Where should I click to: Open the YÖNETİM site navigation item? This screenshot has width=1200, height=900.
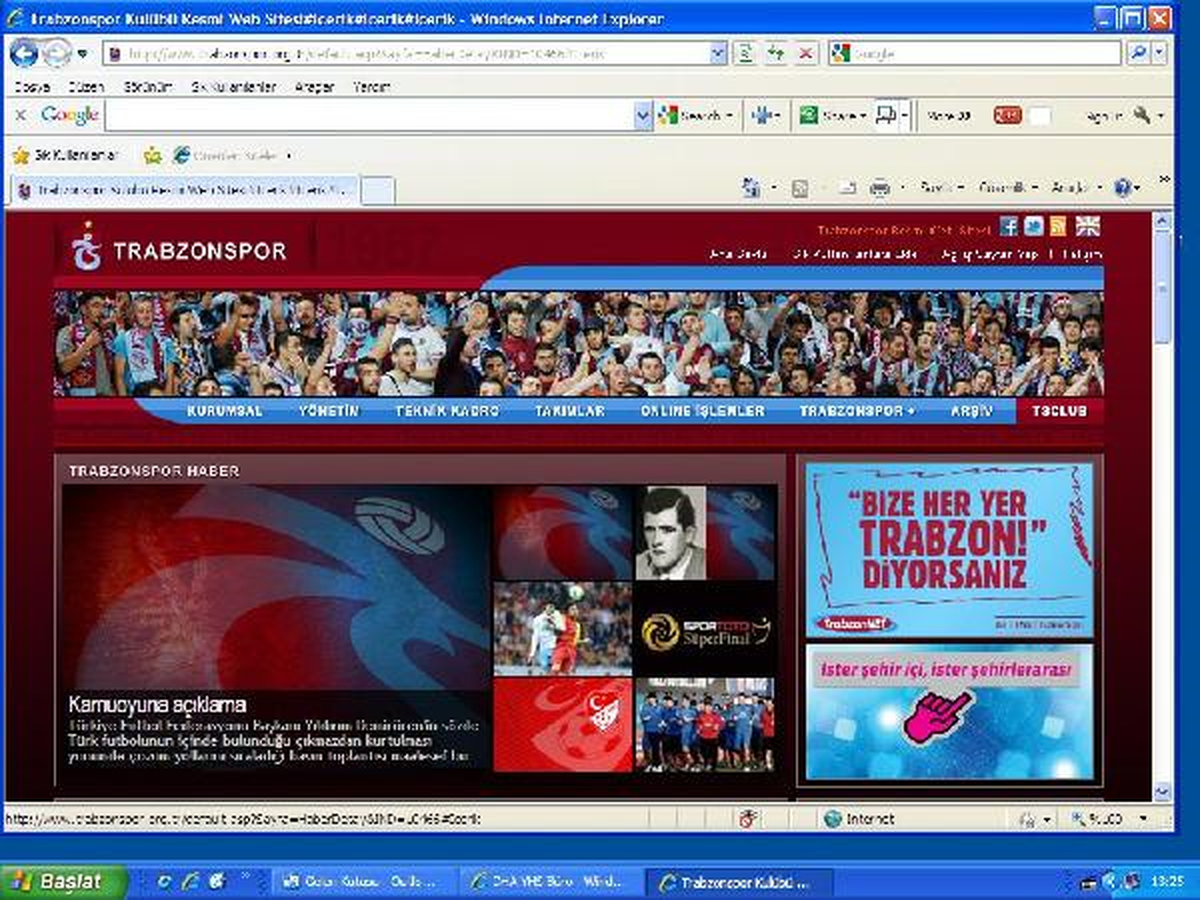pyautogui.click(x=329, y=411)
